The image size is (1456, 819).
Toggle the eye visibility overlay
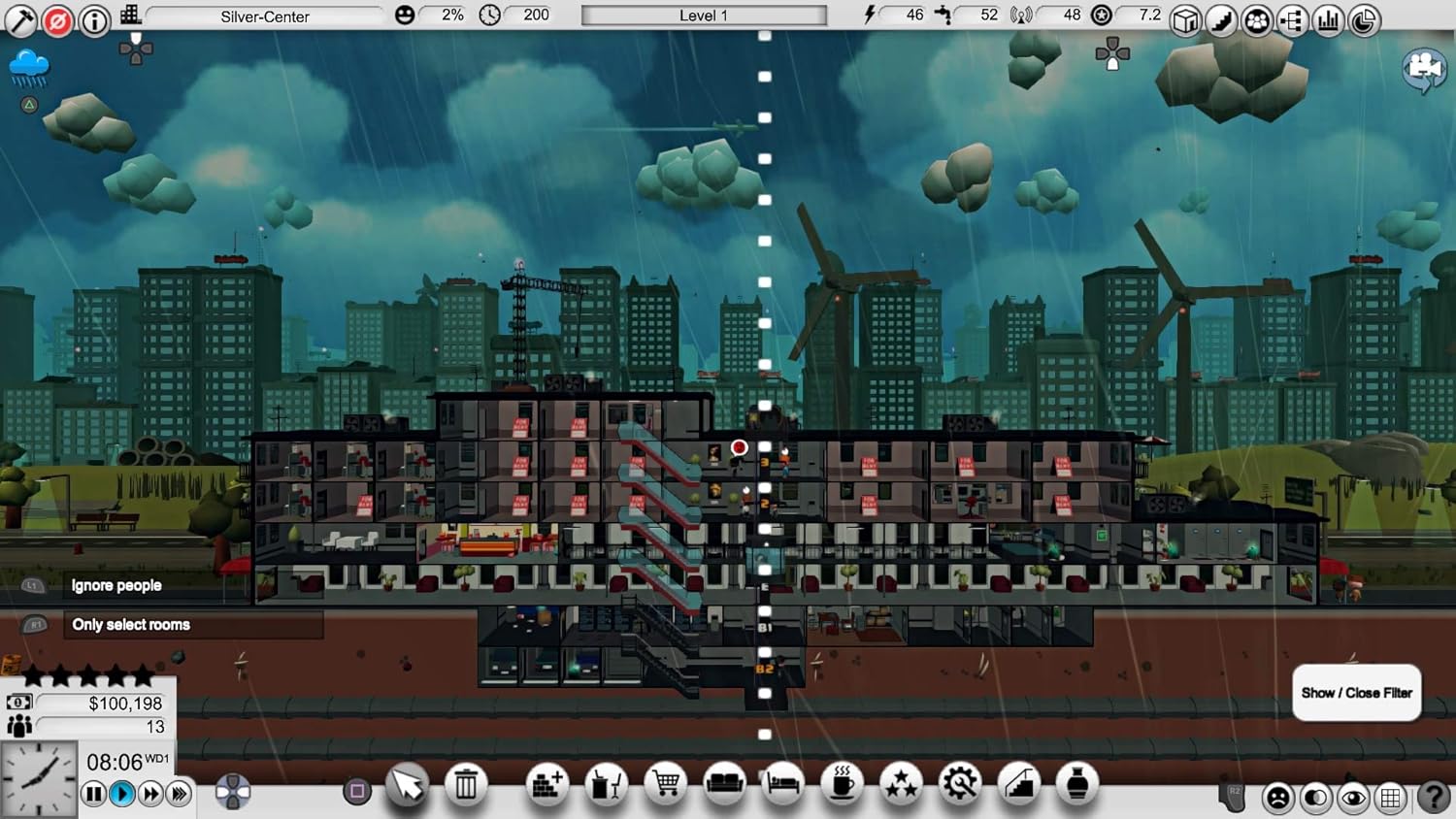pos(1352,799)
